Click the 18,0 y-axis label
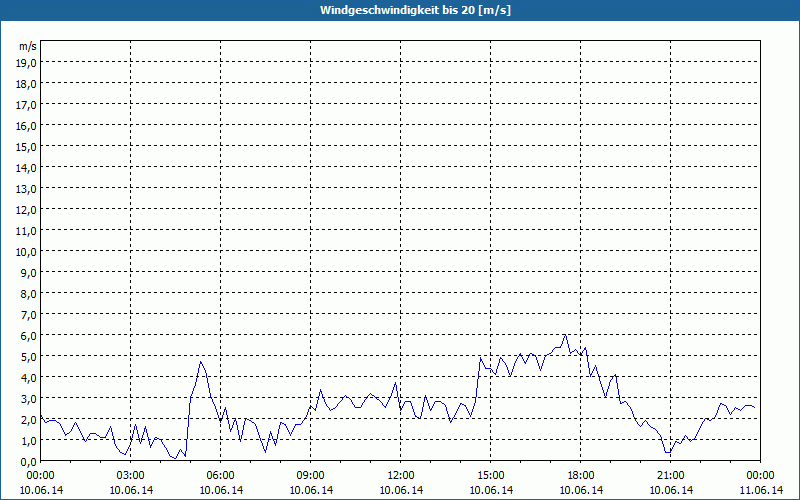Image resolution: width=800 pixels, height=500 pixels. [x=28, y=84]
